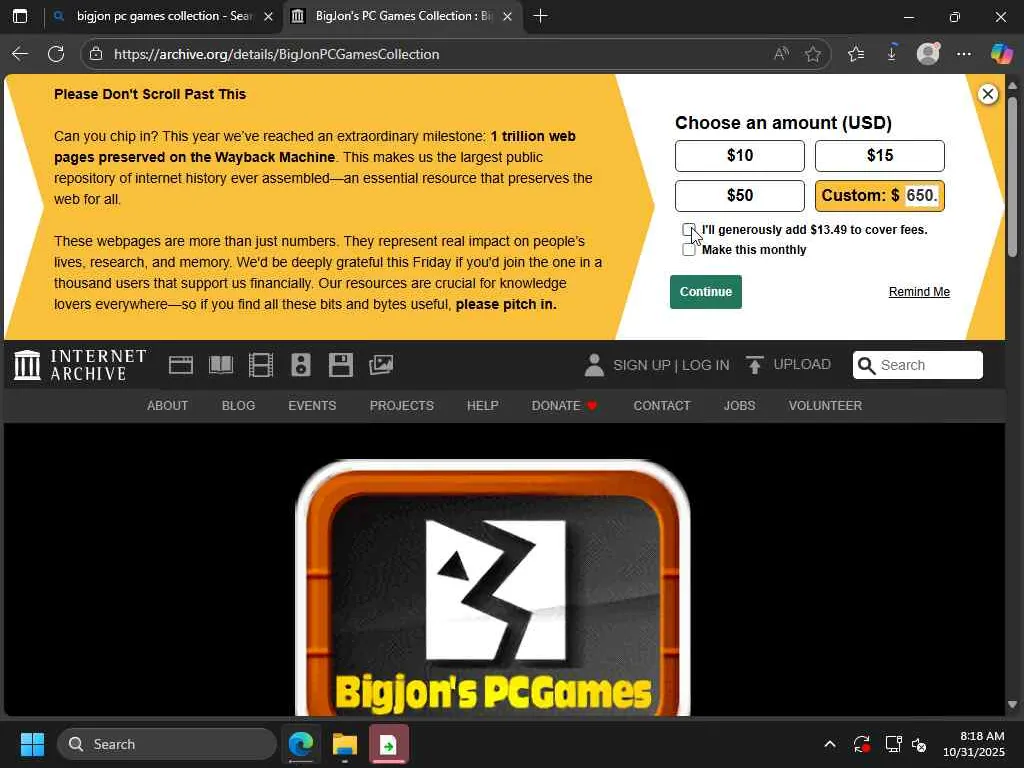
Task: Open the JOBS menu item
Action: coord(739,406)
